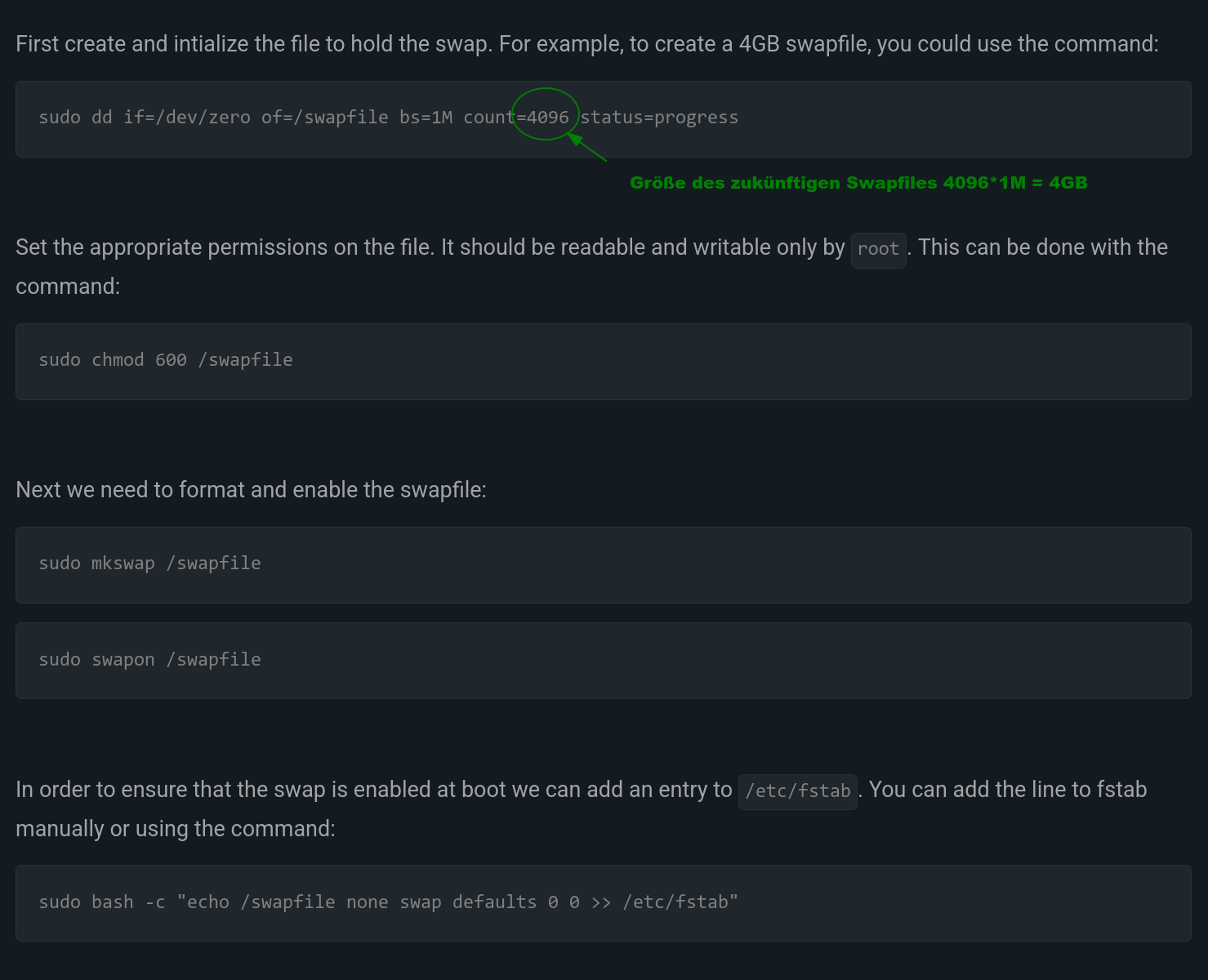Click the green arrow pointing at 4096
Screen dimensions: 1208x980
click(588, 149)
